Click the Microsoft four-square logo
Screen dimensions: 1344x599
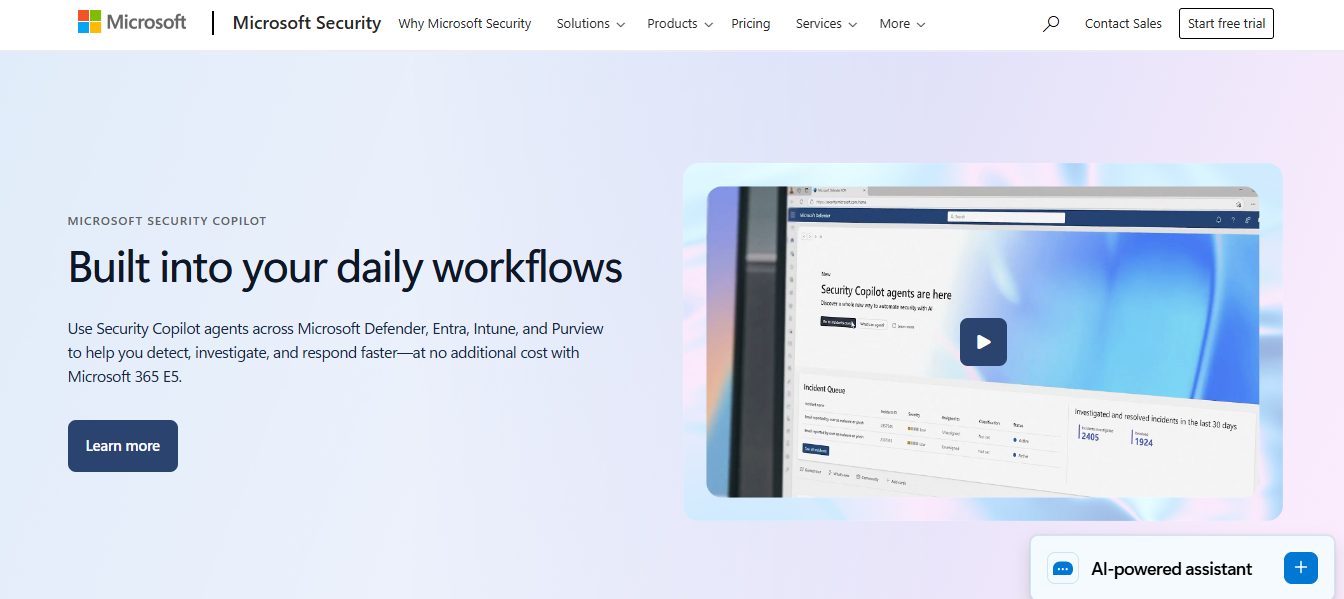pos(89,22)
